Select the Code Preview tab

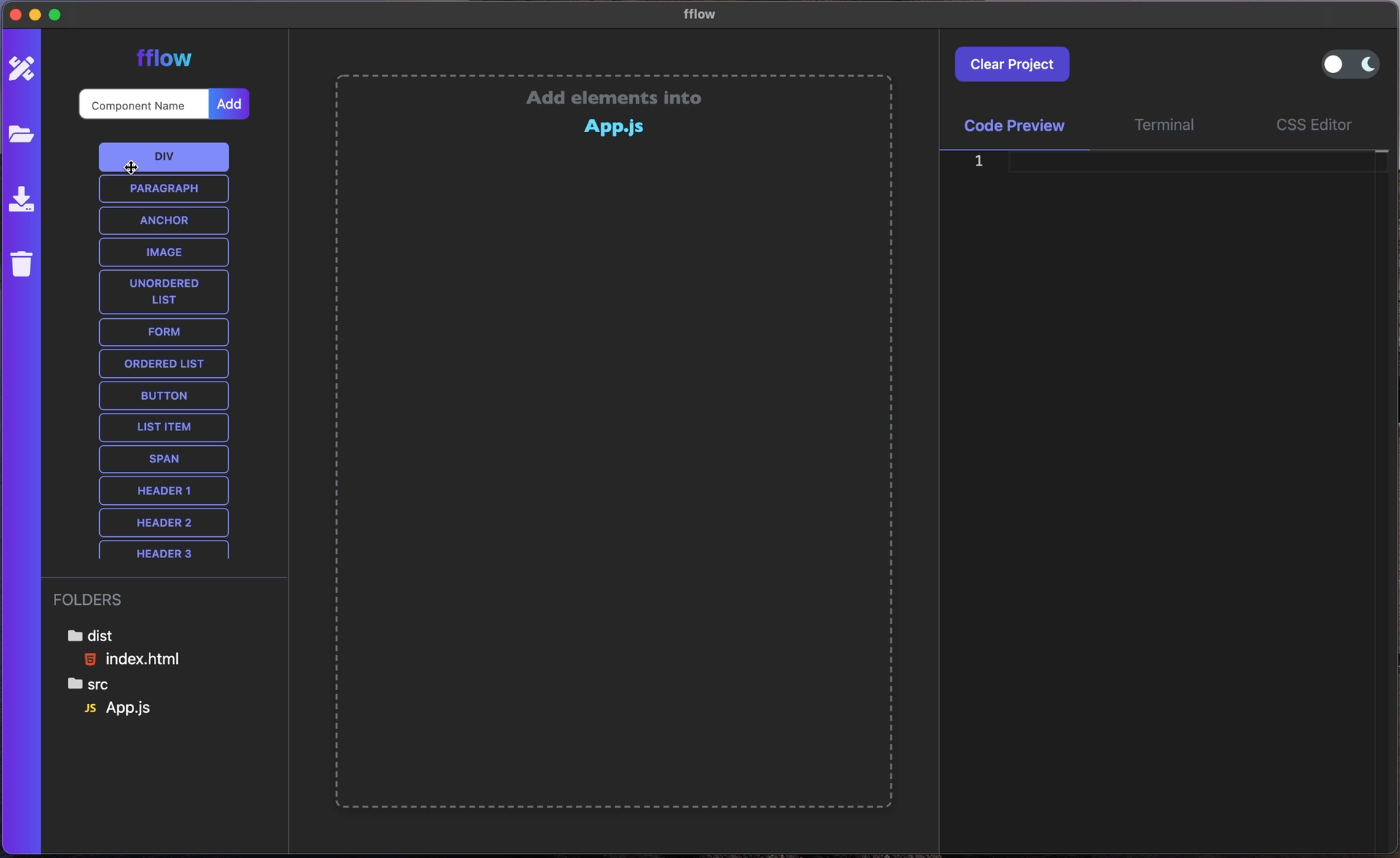tap(1014, 125)
